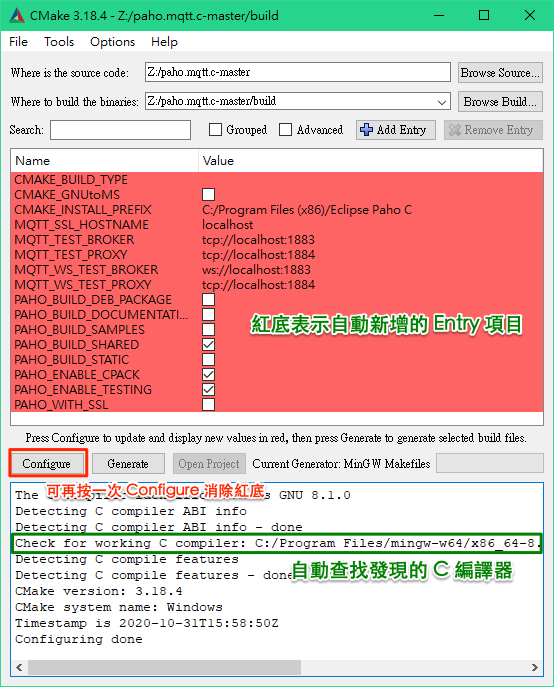Open the Help menu
554x687 pixels.
(x=164, y=42)
